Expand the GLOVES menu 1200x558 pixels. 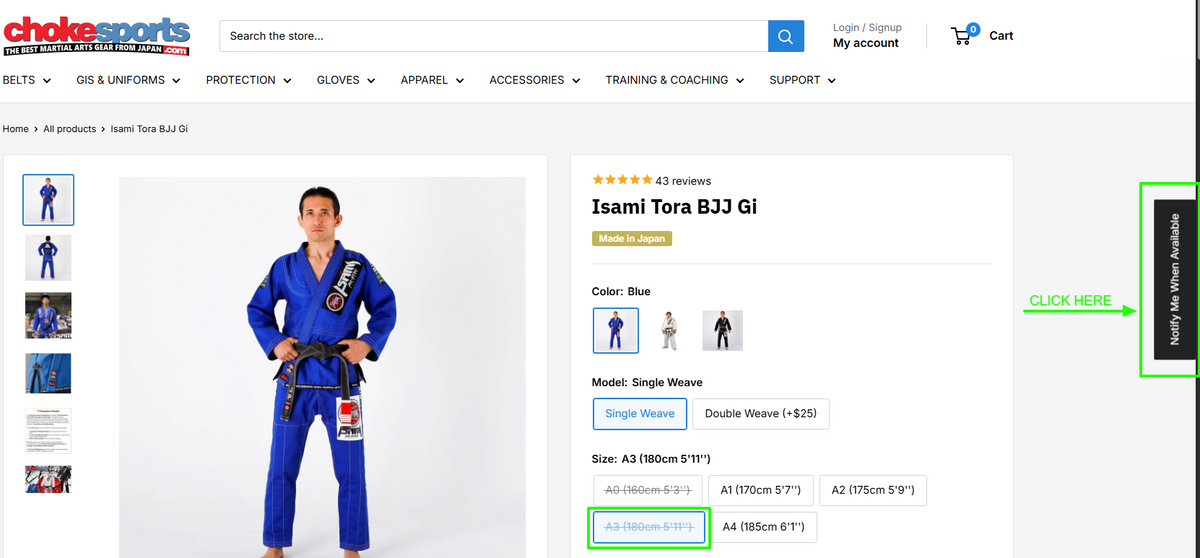(346, 80)
